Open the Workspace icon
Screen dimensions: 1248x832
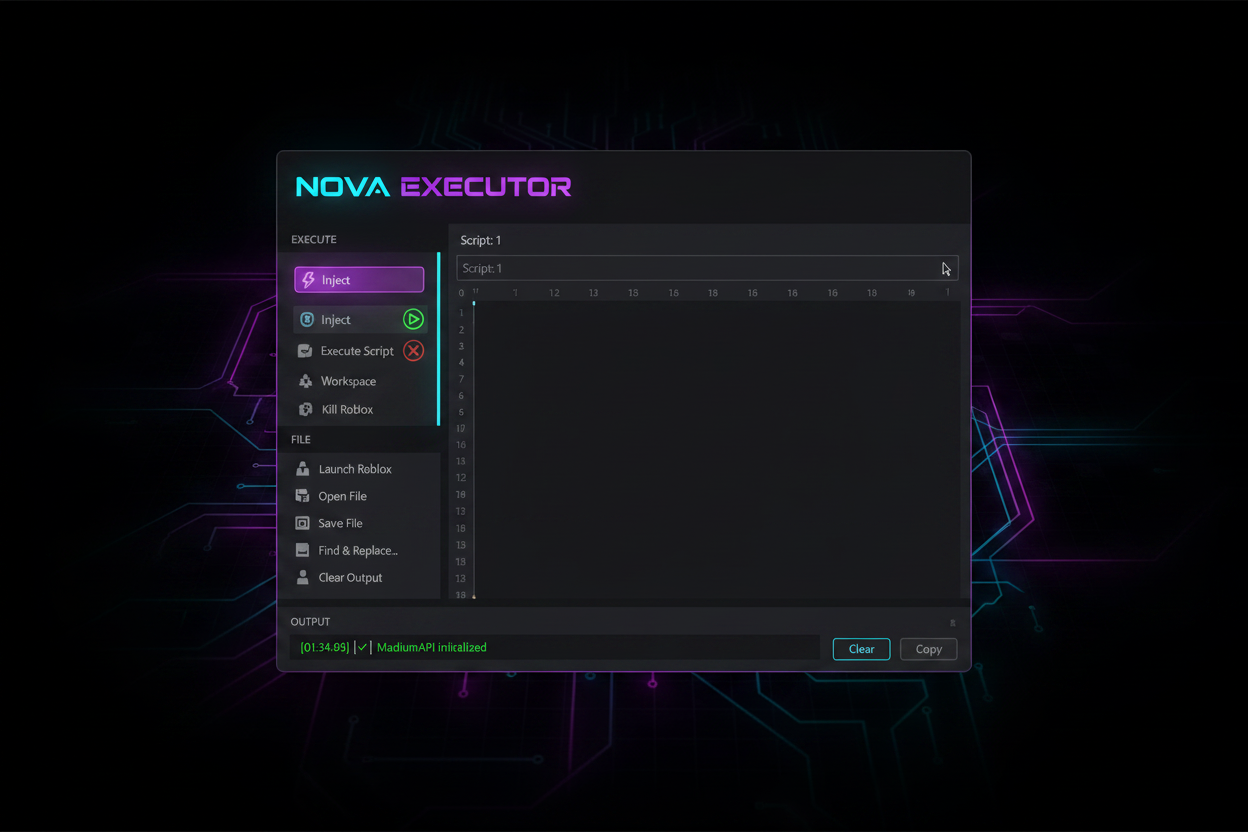(305, 381)
